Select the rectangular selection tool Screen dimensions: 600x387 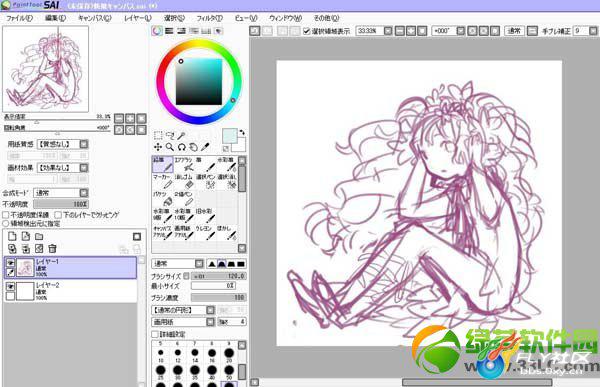click(158, 135)
